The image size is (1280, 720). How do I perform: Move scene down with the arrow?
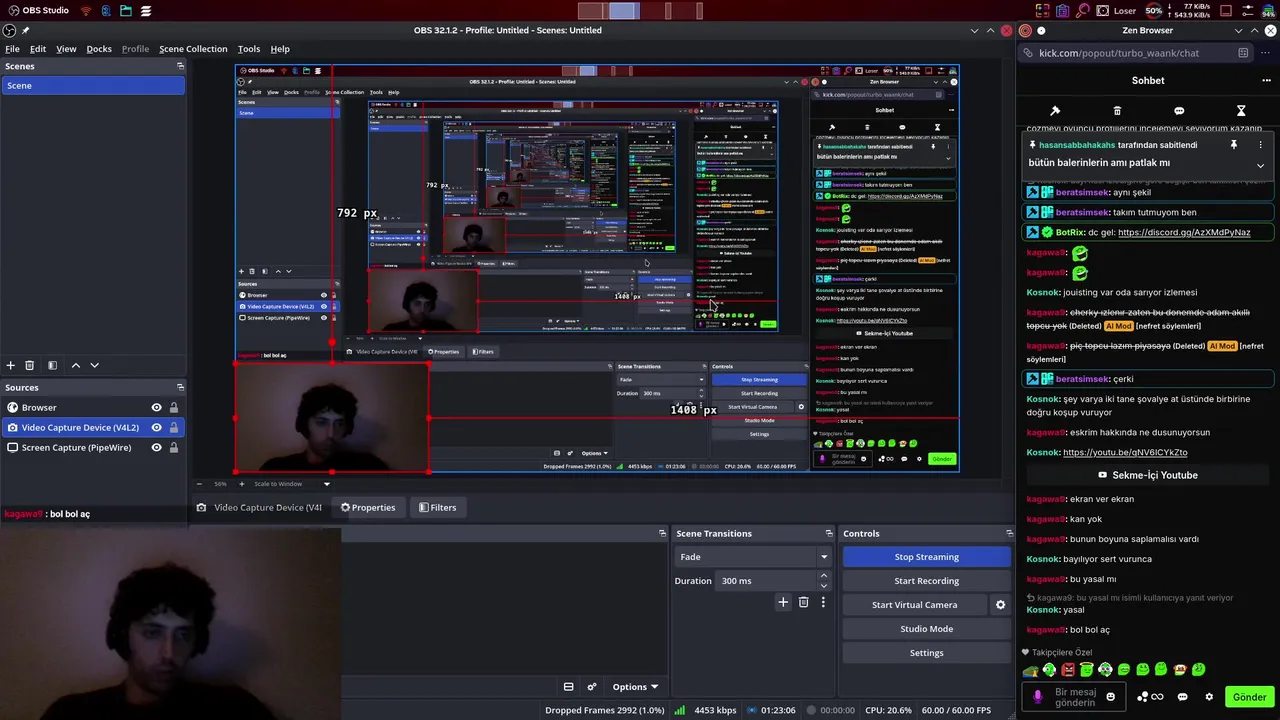tap(95, 365)
